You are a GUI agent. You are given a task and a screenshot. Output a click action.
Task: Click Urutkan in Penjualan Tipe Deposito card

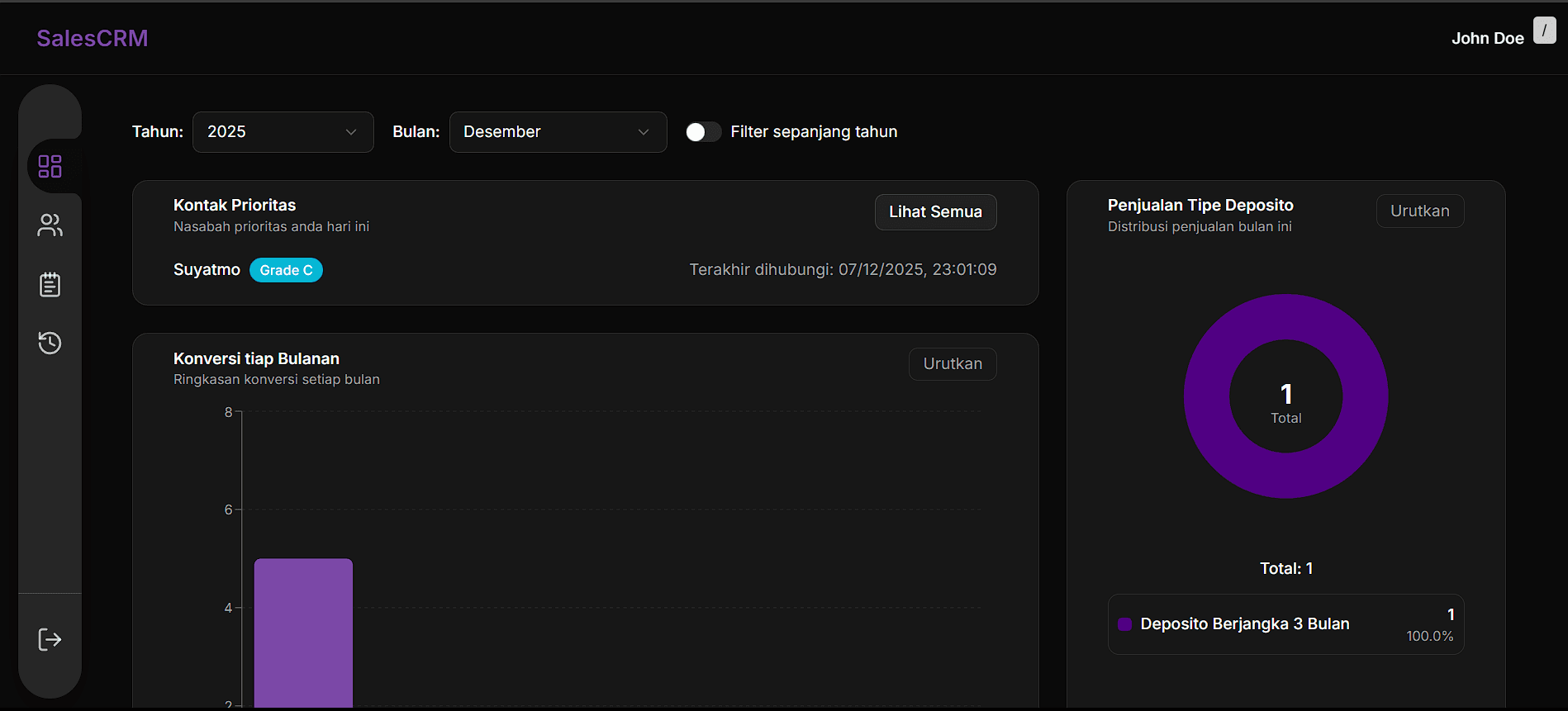pos(1419,211)
